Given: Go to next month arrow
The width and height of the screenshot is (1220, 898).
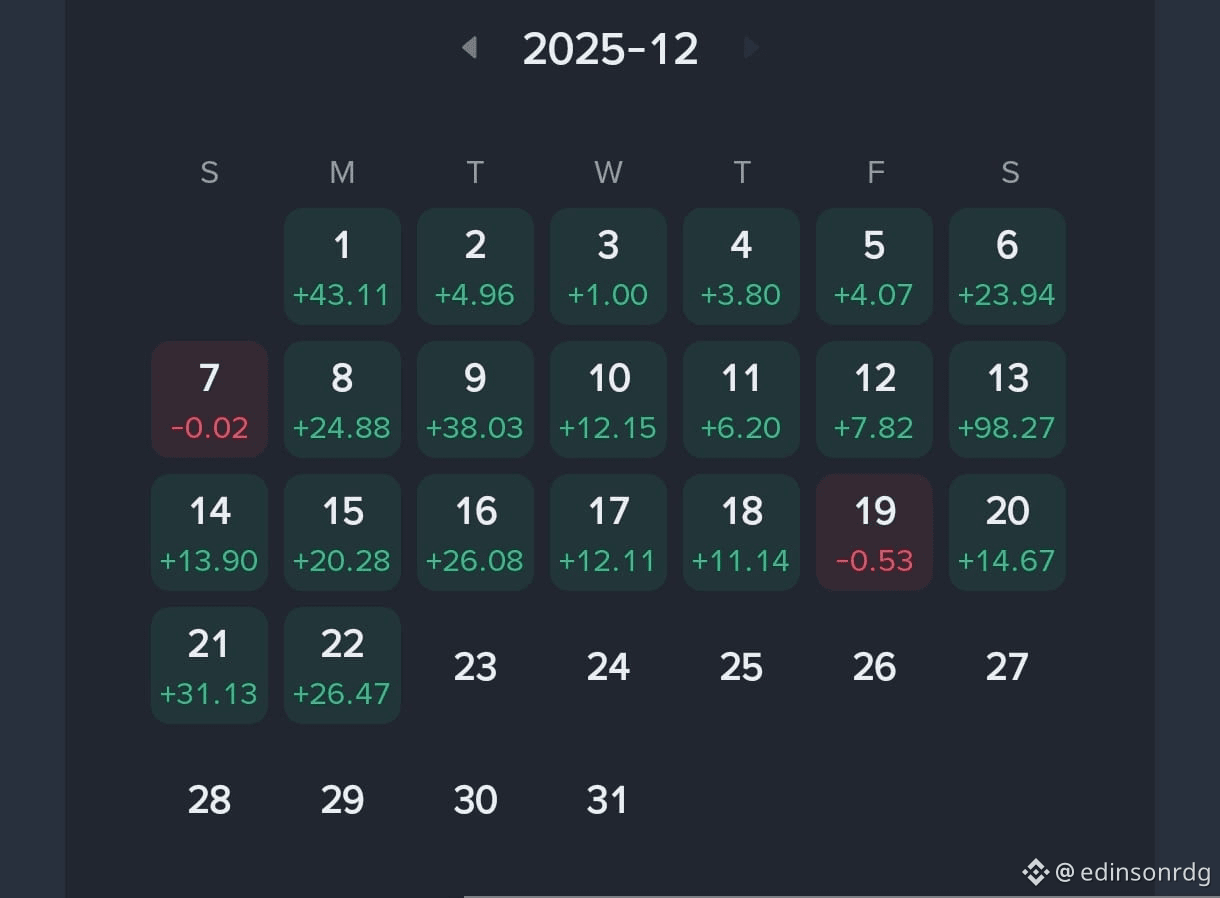Looking at the screenshot, I should point(751,47).
